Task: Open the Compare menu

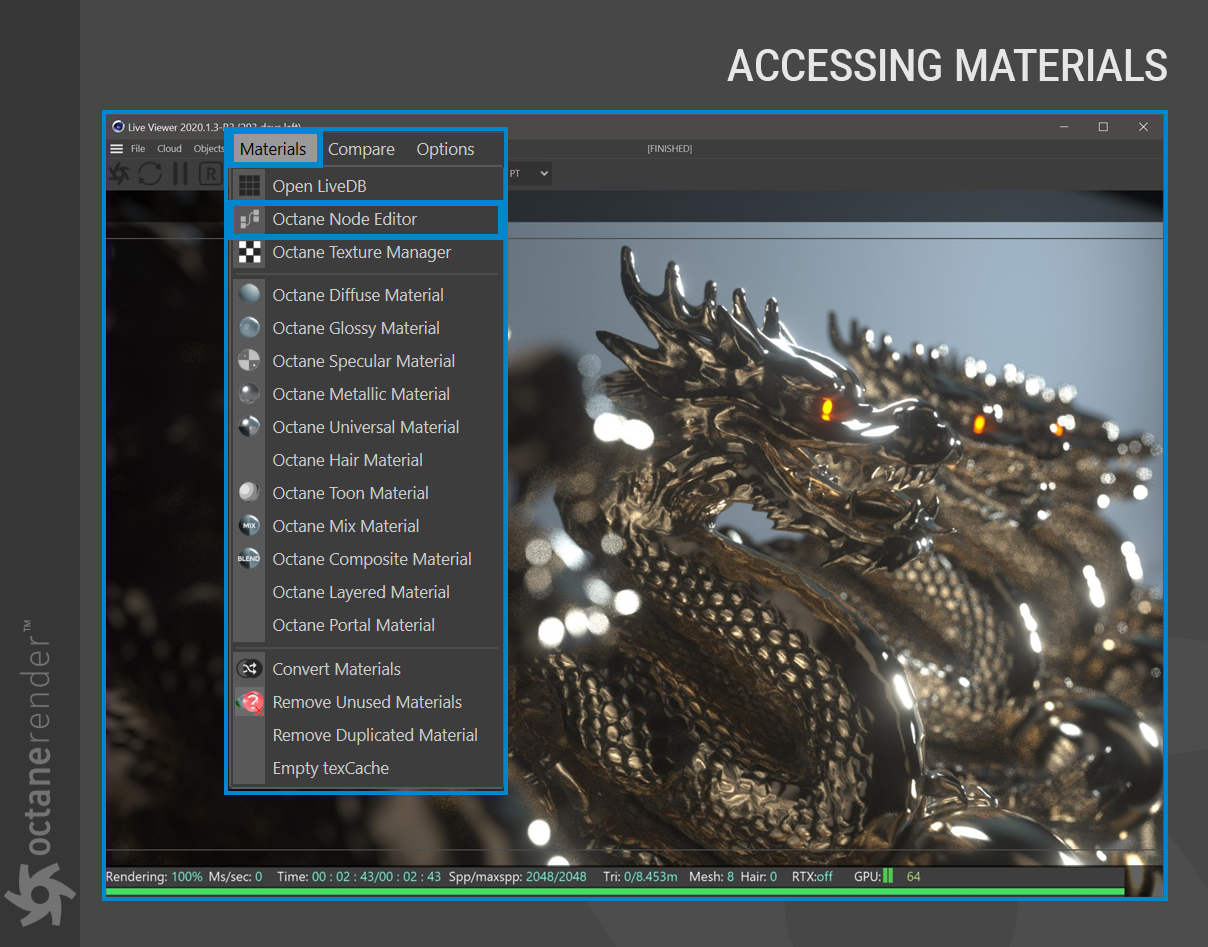Action: (x=361, y=149)
